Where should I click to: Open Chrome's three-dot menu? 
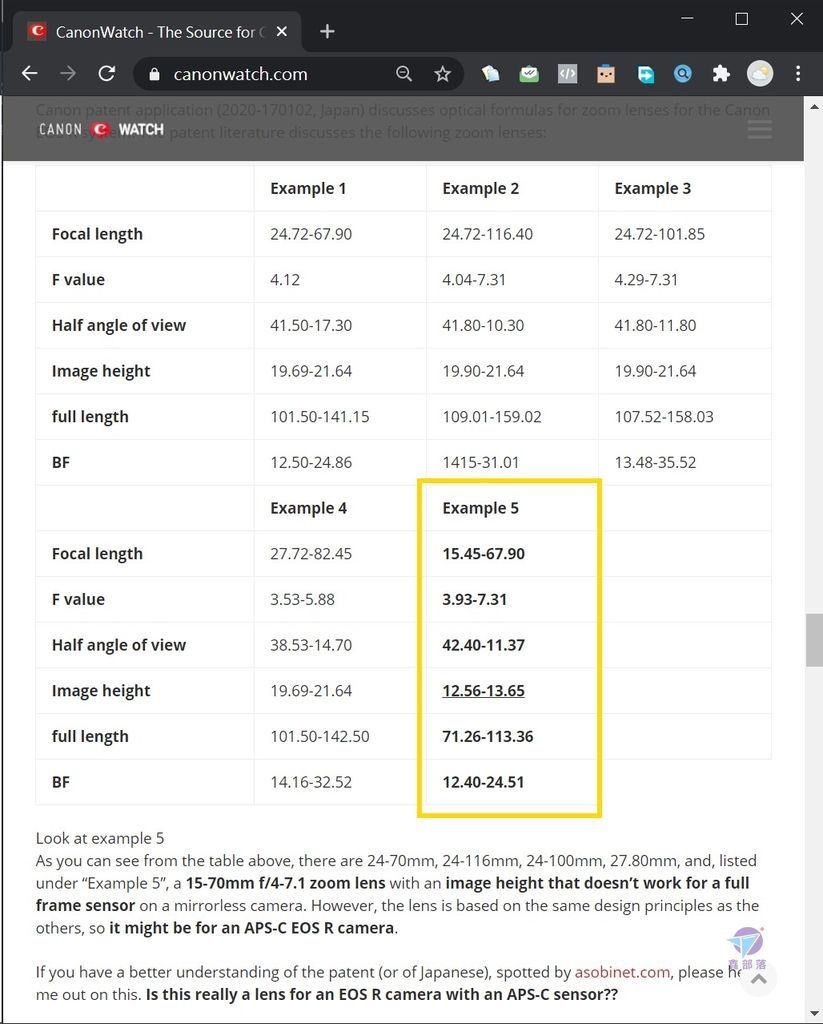tap(798, 74)
